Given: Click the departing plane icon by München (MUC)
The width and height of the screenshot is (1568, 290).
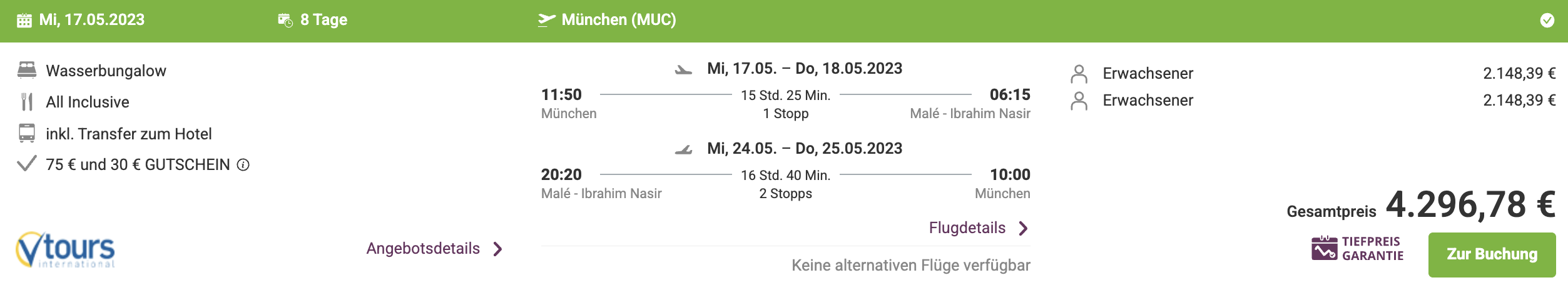Looking at the screenshot, I should pyautogui.click(x=546, y=20).
